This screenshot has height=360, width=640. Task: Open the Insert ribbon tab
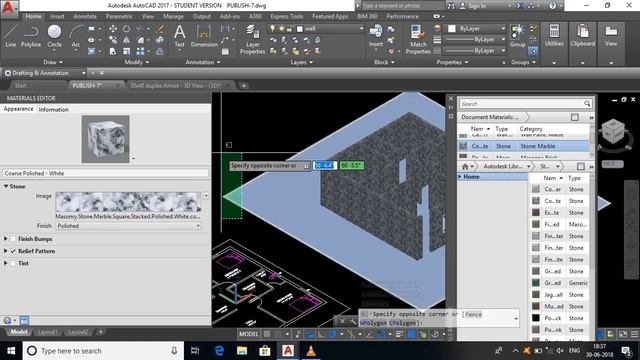(57, 16)
